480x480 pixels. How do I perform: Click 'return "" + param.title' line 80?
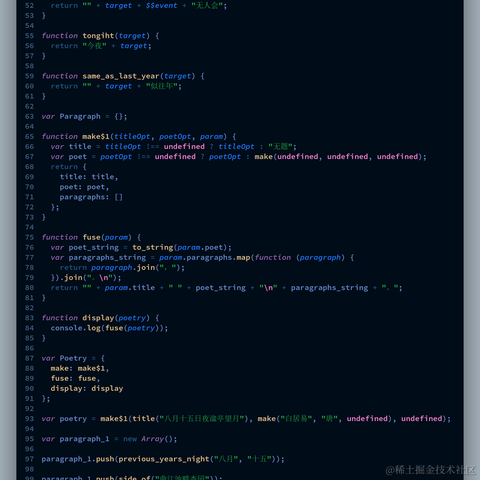pyautogui.click(x=227, y=288)
